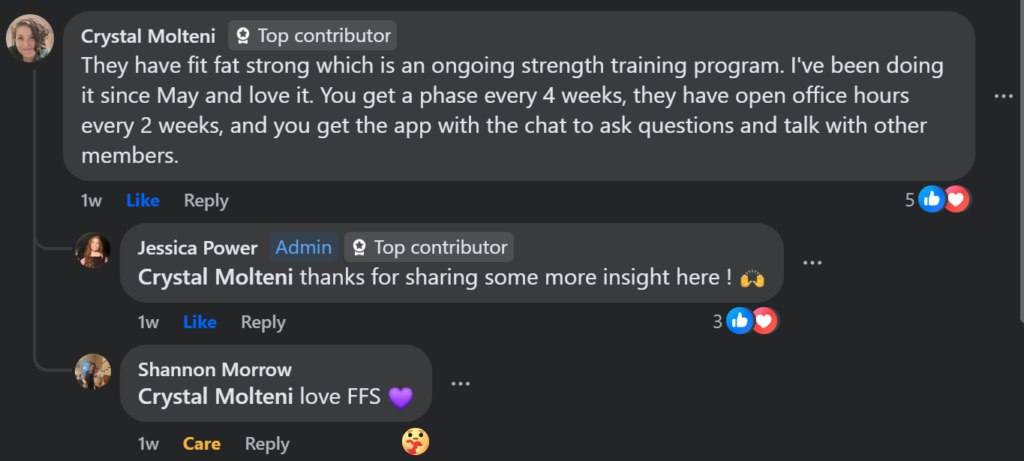Toggle Like on Jessica Power's reply
Image resolution: width=1024 pixels, height=461 pixels.
click(x=200, y=322)
